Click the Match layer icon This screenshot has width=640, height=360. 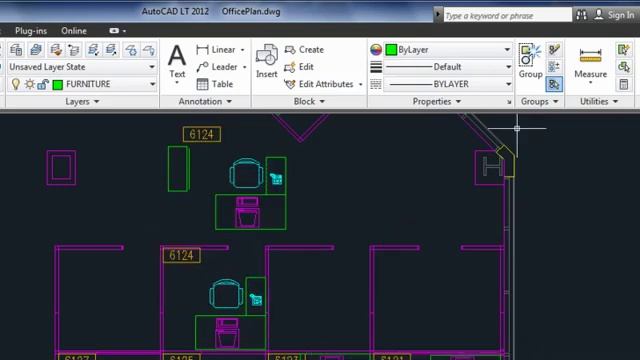(x=111, y=50)
